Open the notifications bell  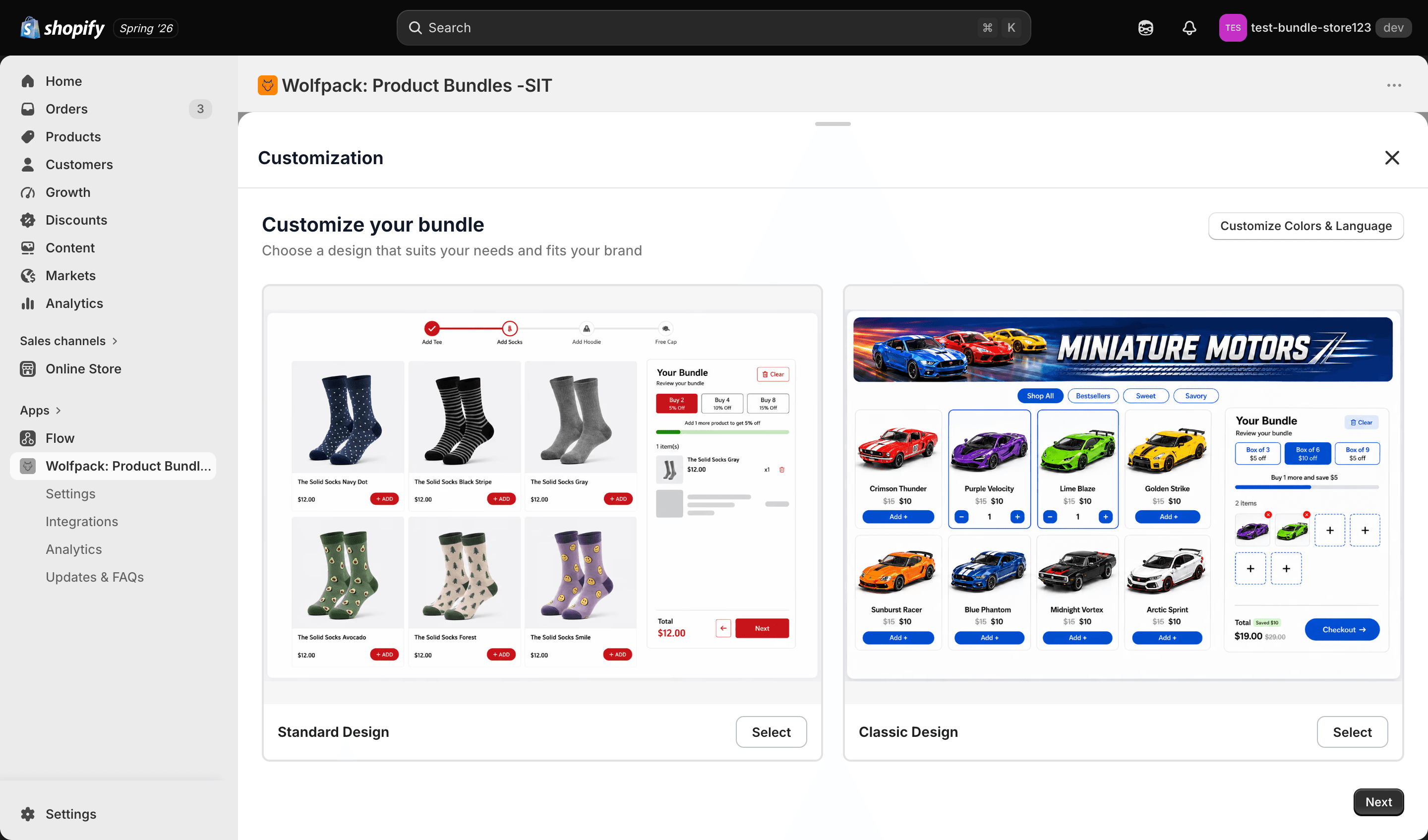tap(1189, 28)
